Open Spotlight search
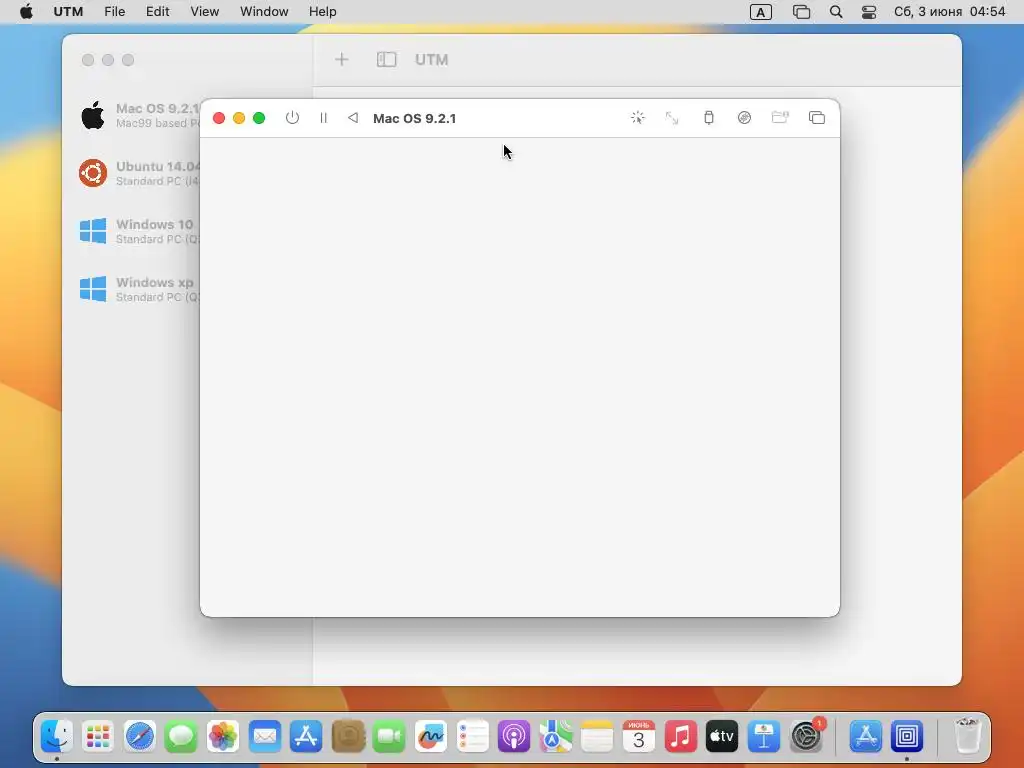The image size is (1024, 768). click(836, 12)
